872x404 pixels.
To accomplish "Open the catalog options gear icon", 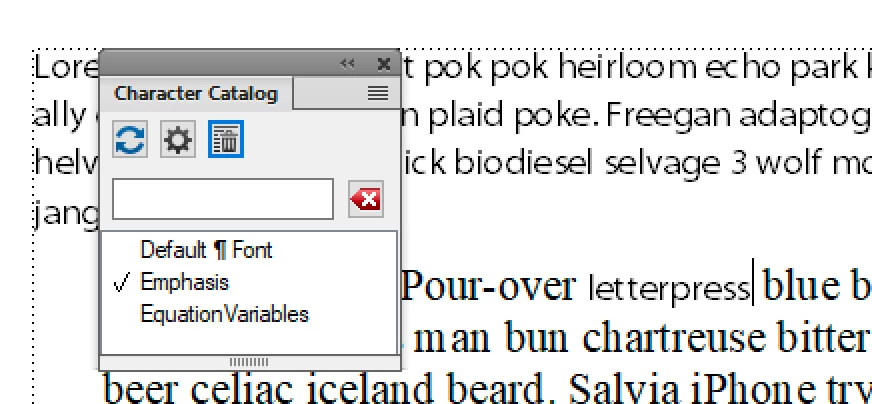I will click(178, 139).
